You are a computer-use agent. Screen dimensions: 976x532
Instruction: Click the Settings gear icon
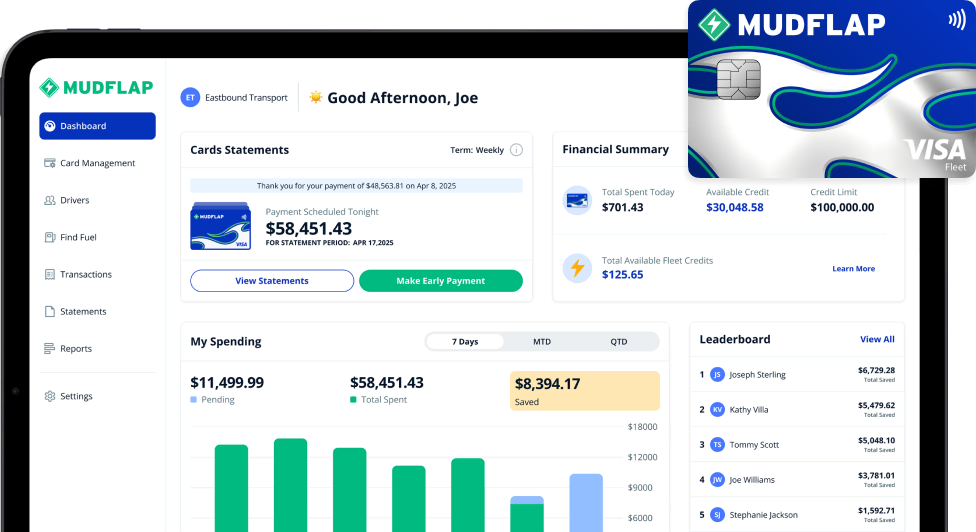pos(50,396)
